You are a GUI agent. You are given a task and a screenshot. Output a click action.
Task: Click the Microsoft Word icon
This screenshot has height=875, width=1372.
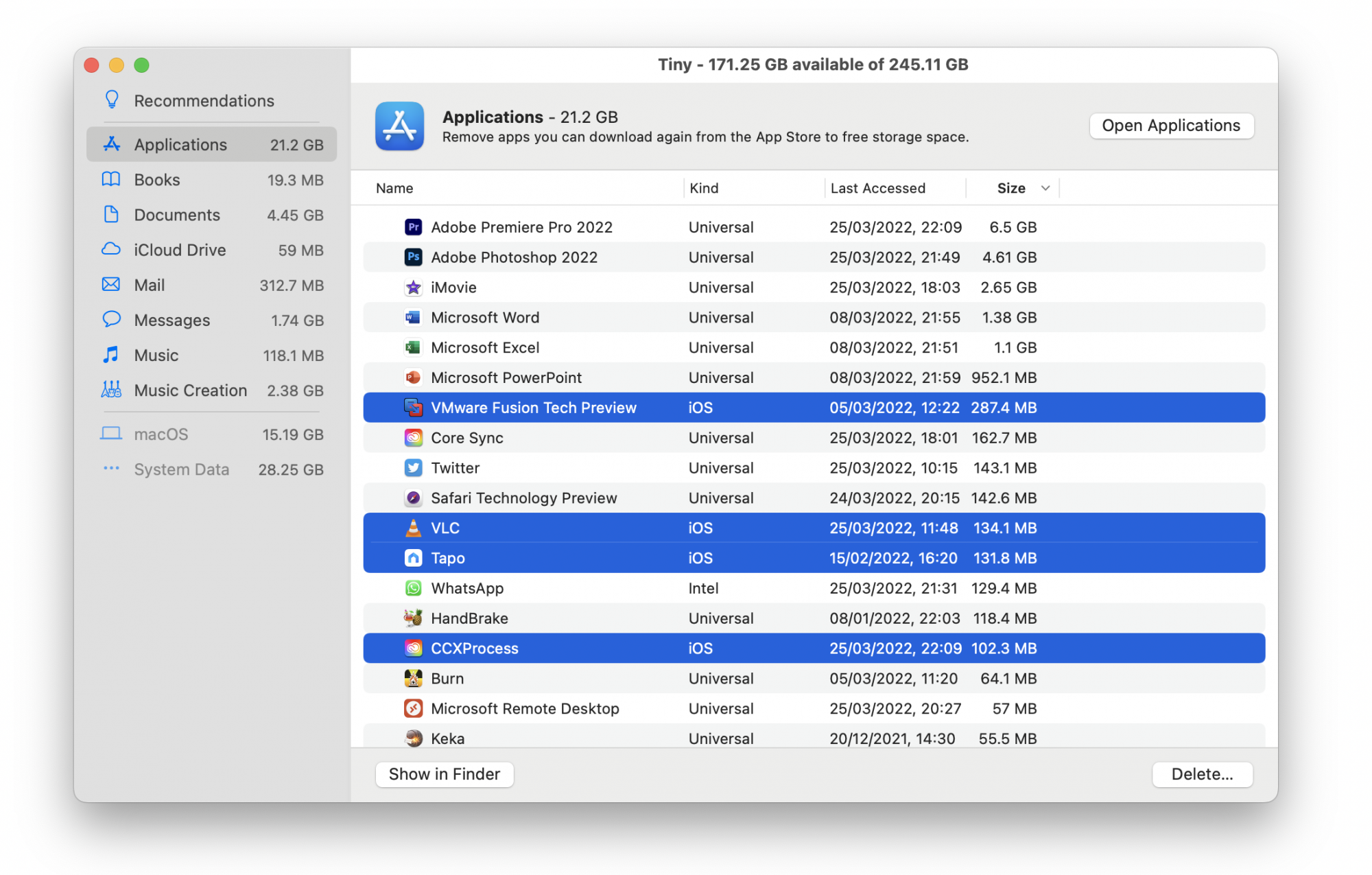point(413,318)
